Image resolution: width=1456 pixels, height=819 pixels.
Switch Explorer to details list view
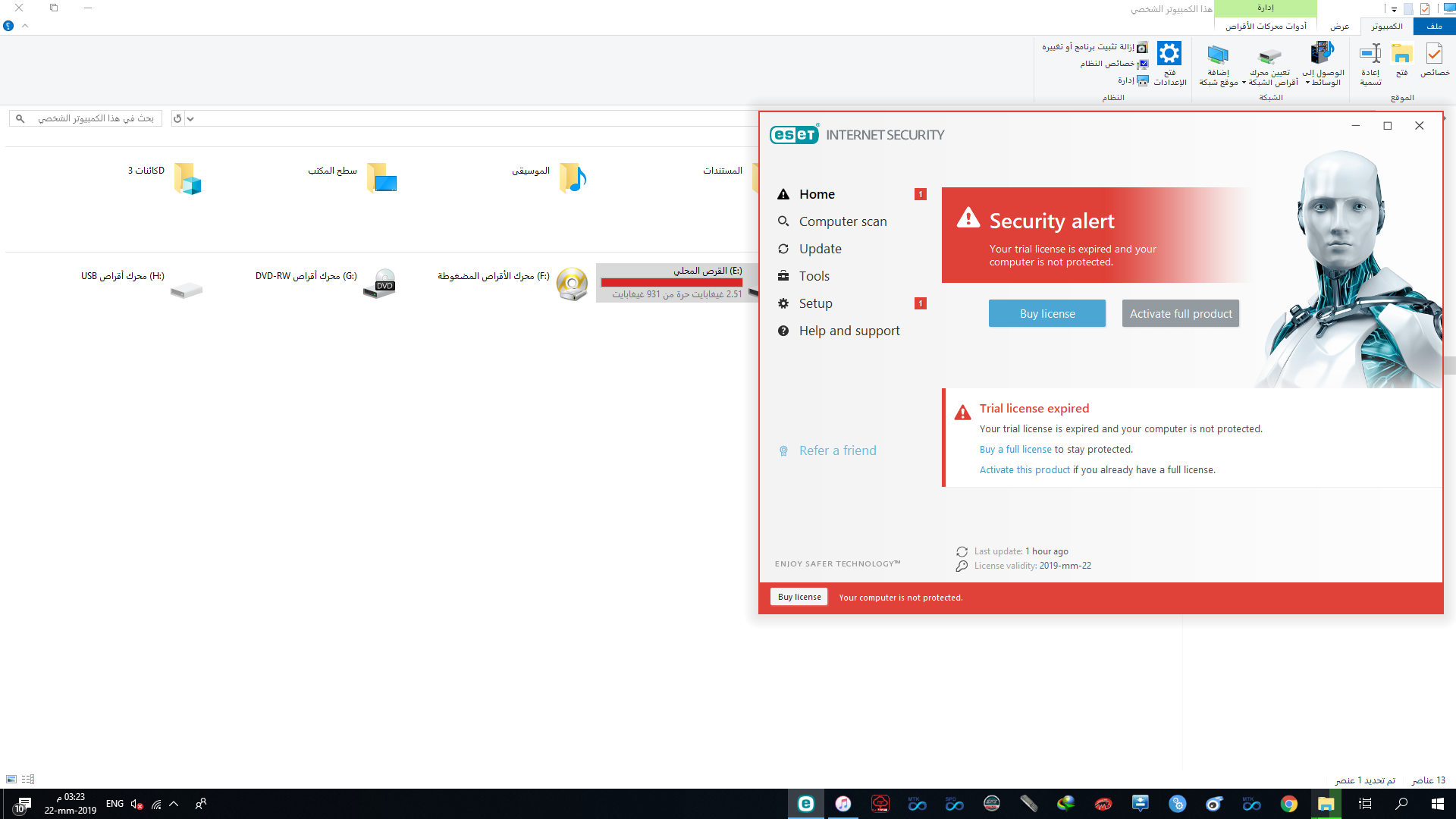point(28,779)
